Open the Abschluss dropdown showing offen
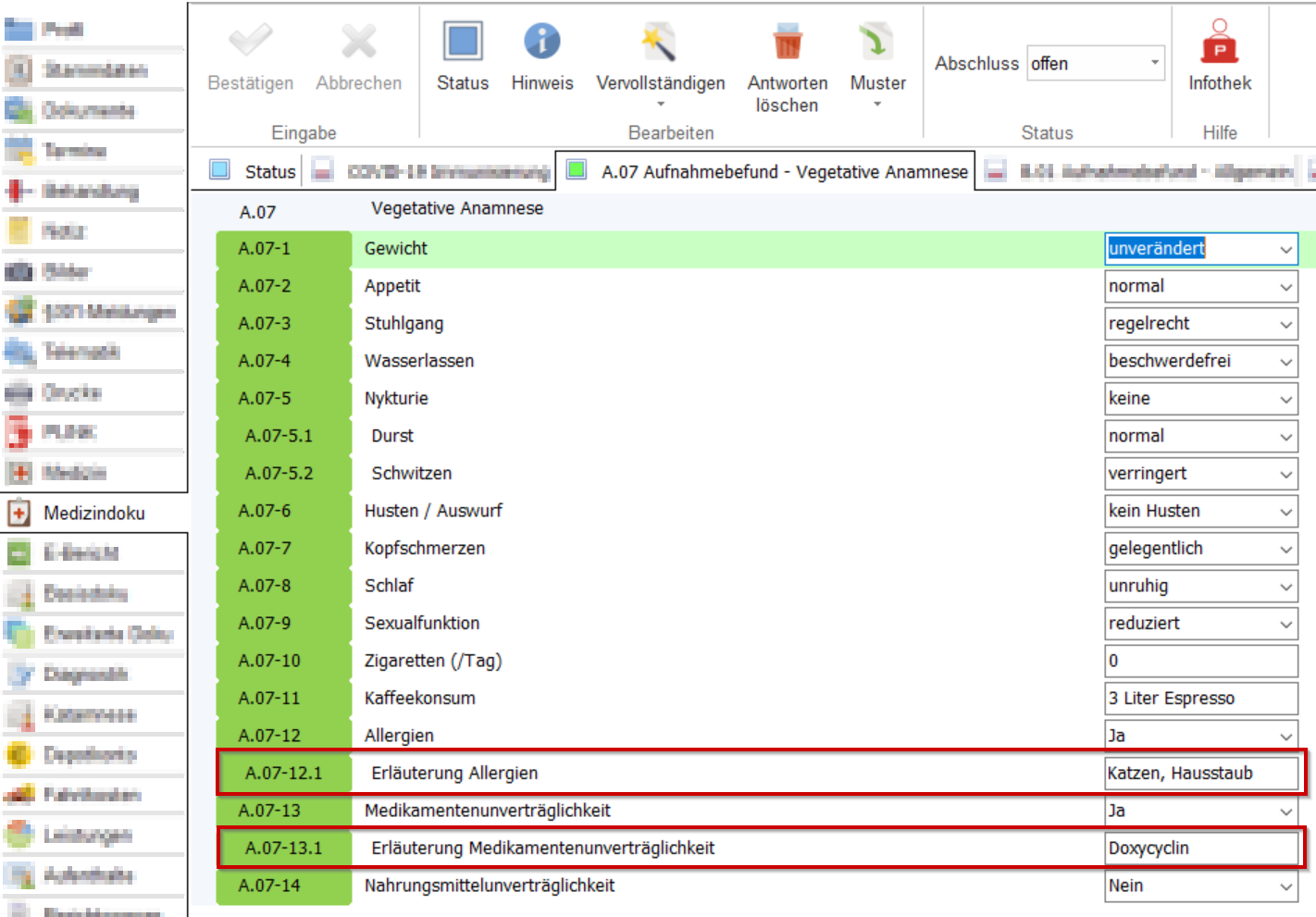Image resolution: width=1316 pixels, height=917 pixels. (1096, 64)
